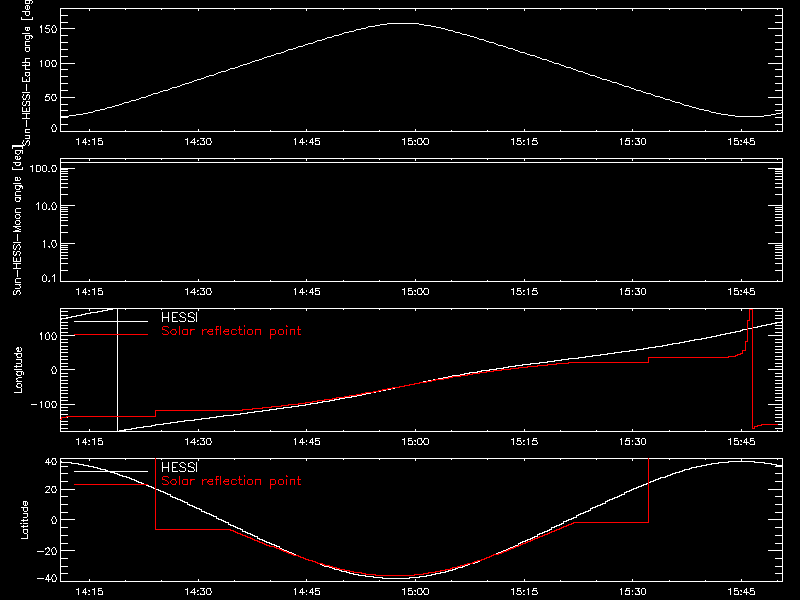Click "15:45" time label under Earth angle plot
Viewport: 800px width, 600px height.
click(741, 141)
